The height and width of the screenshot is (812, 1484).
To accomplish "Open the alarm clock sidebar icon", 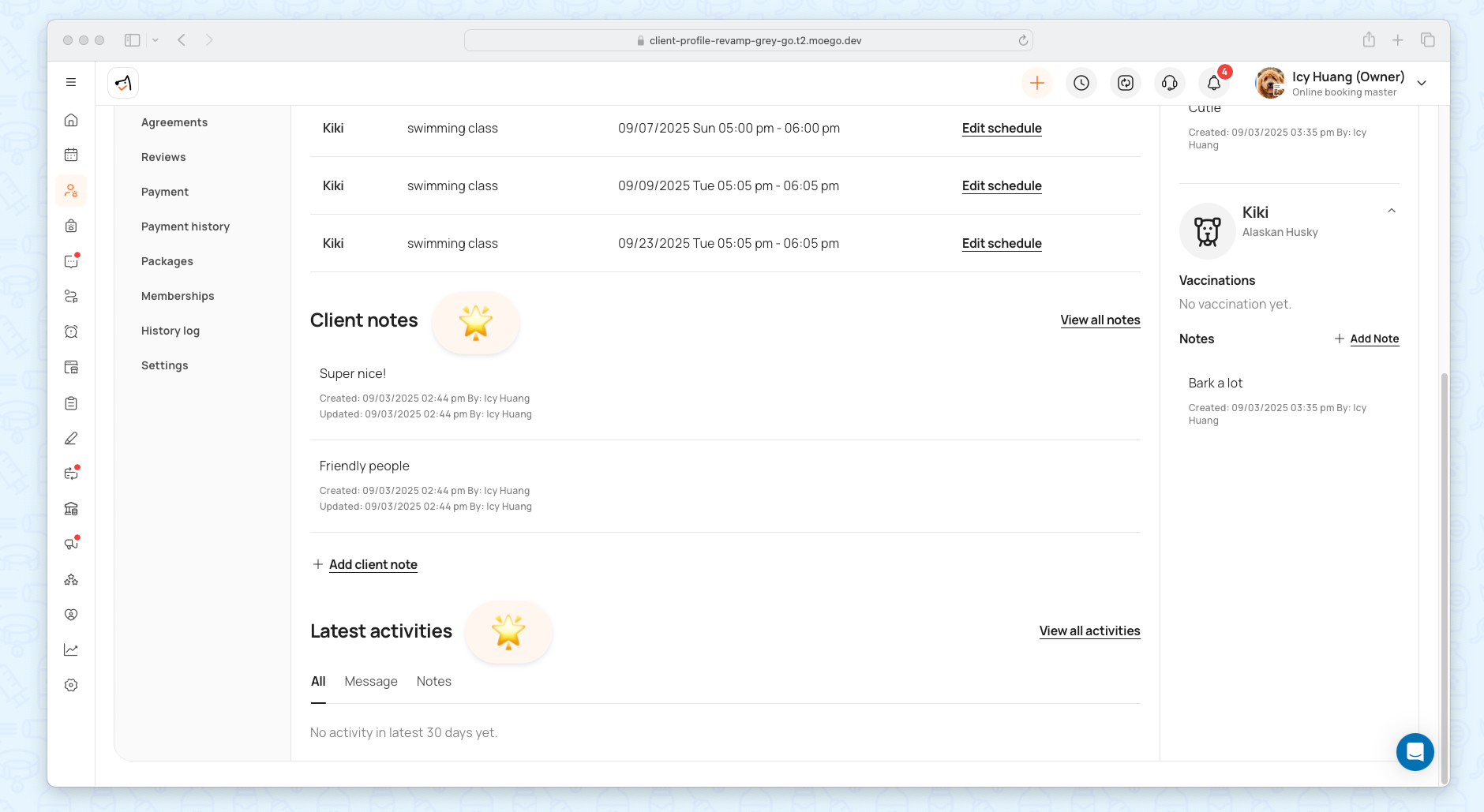I will (71, 331).
